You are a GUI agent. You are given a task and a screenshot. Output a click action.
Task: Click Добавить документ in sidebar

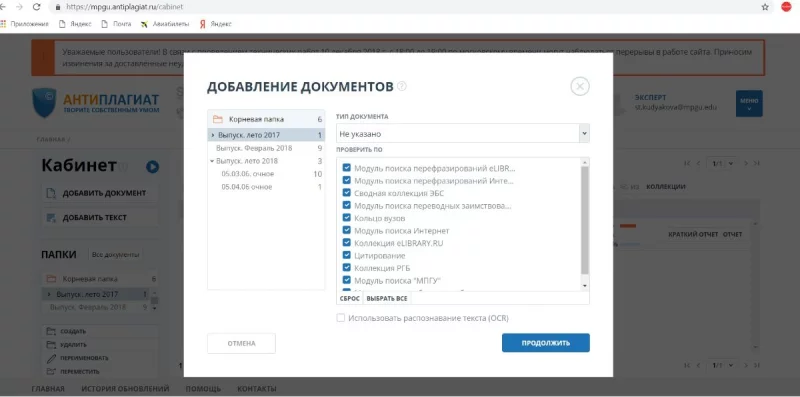[99, 193]
